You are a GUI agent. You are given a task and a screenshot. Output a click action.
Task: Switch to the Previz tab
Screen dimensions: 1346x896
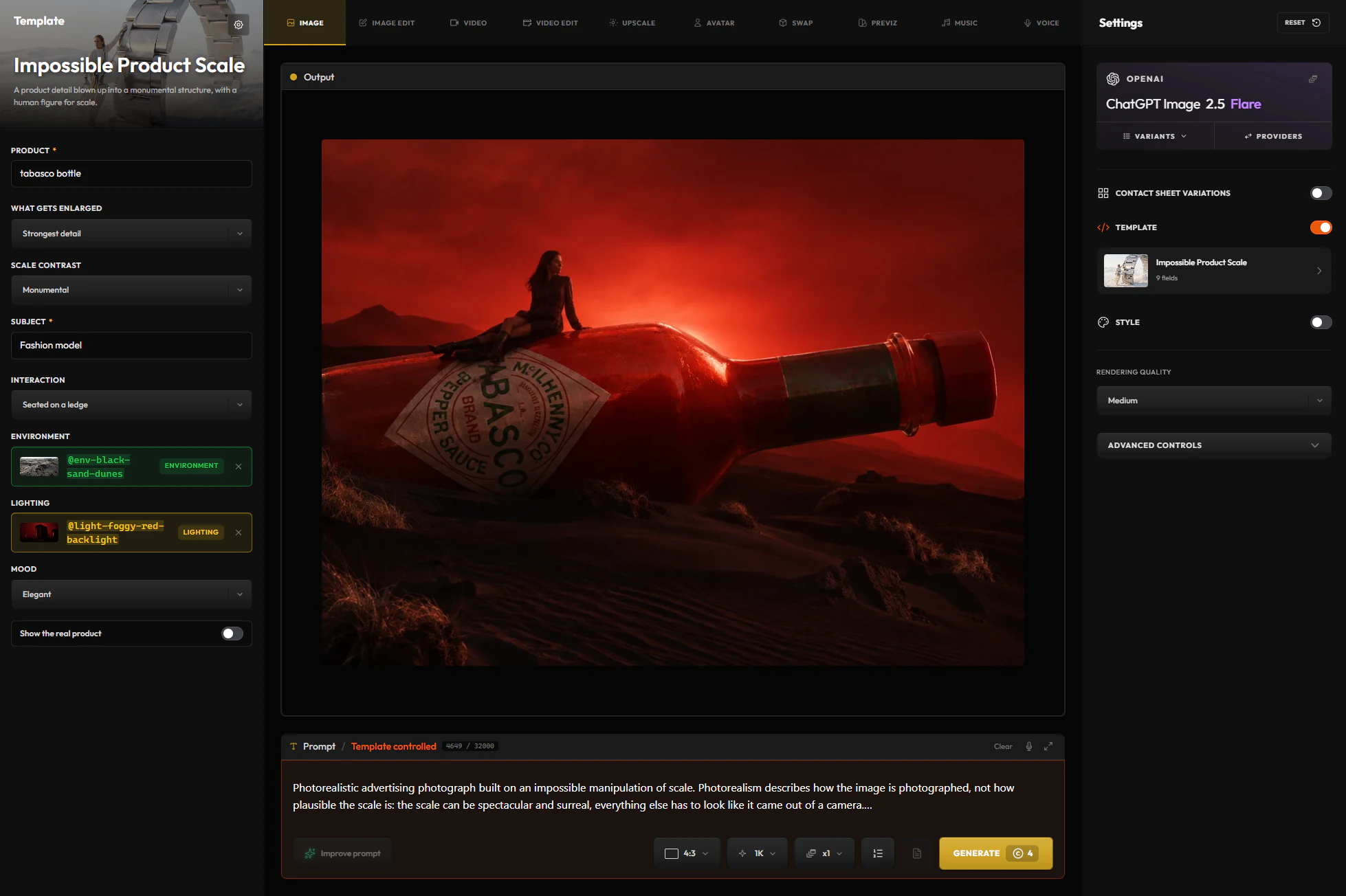[x=878, y=23]
